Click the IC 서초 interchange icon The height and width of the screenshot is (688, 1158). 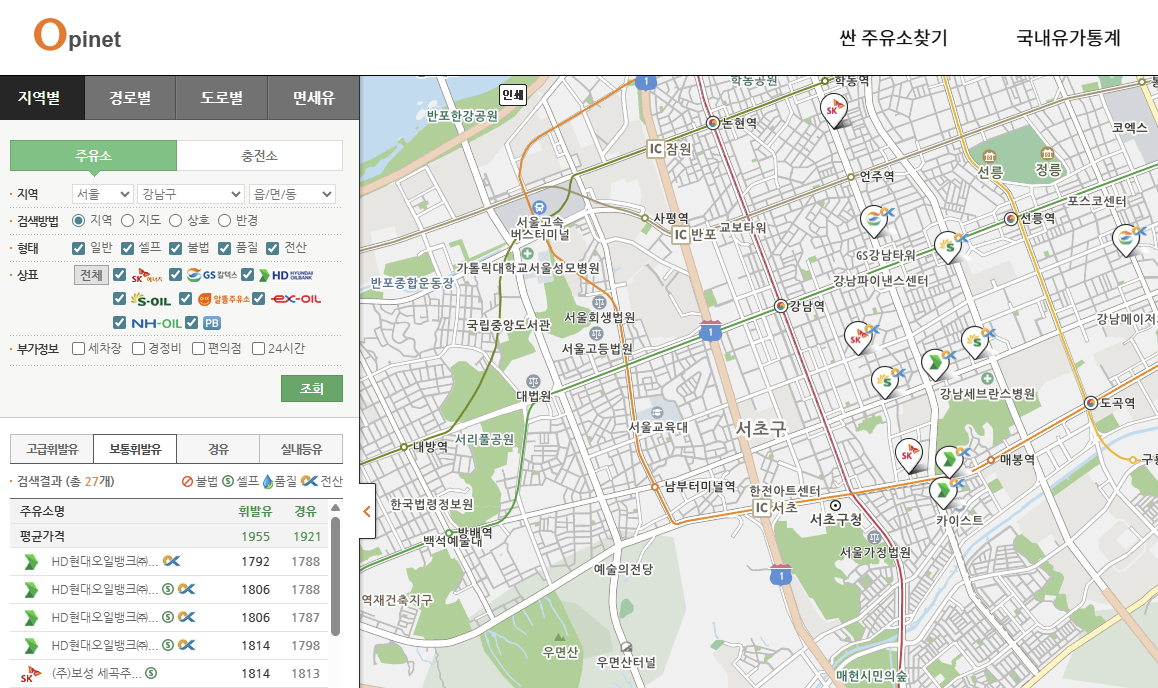coord(761,507)
